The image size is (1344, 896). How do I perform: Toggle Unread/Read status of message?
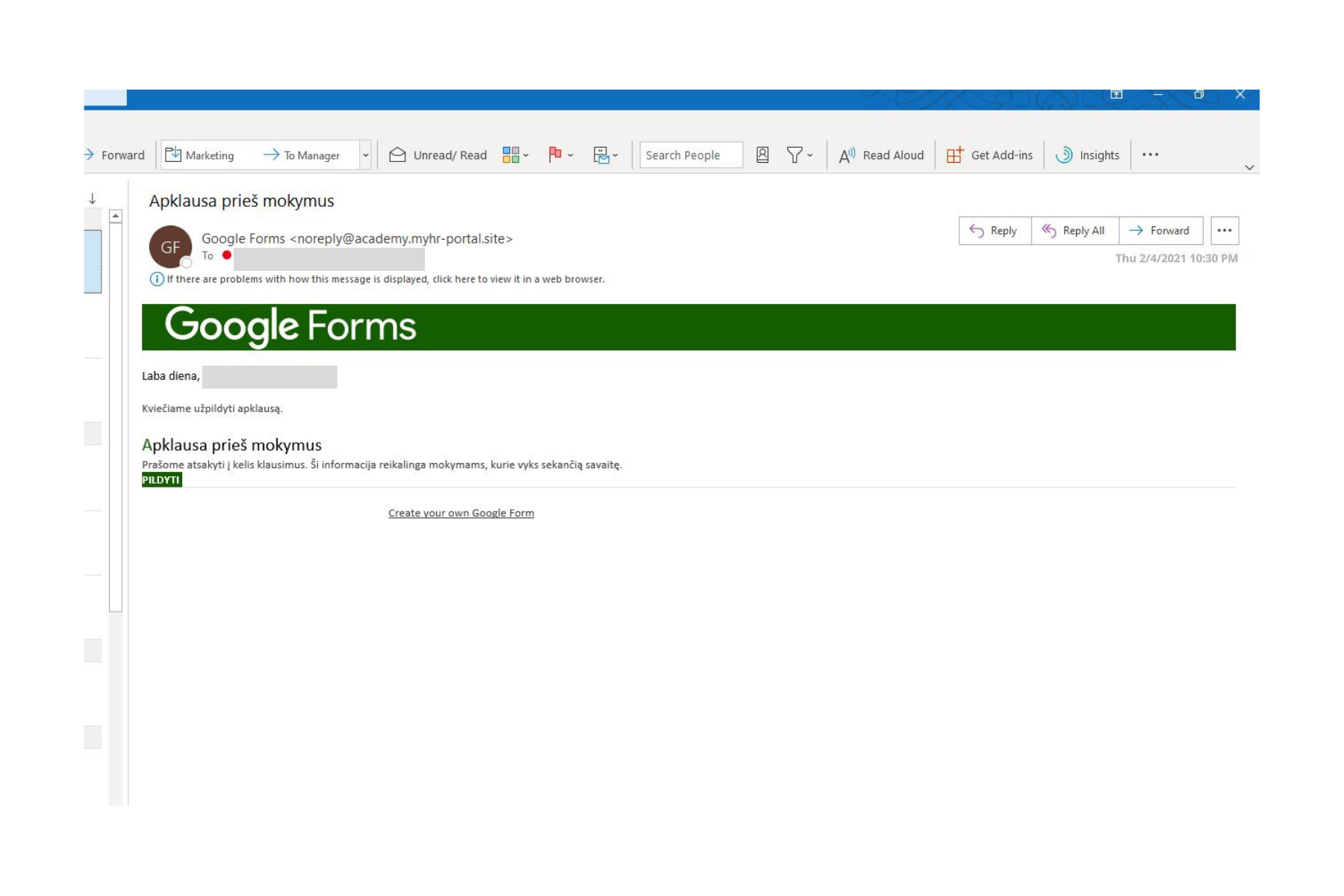point(438,155)
